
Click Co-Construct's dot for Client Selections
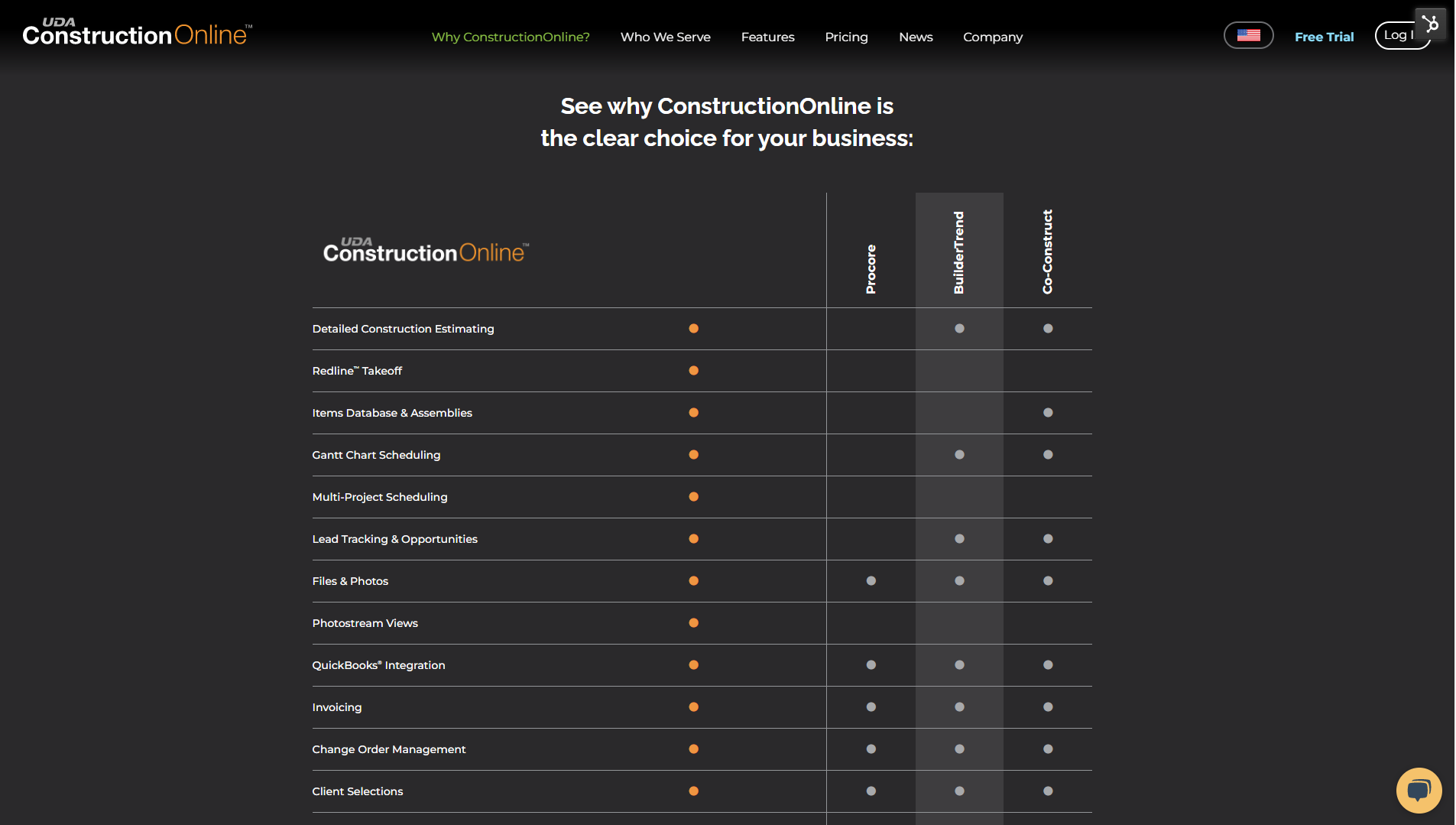(x=1048, y=791)
